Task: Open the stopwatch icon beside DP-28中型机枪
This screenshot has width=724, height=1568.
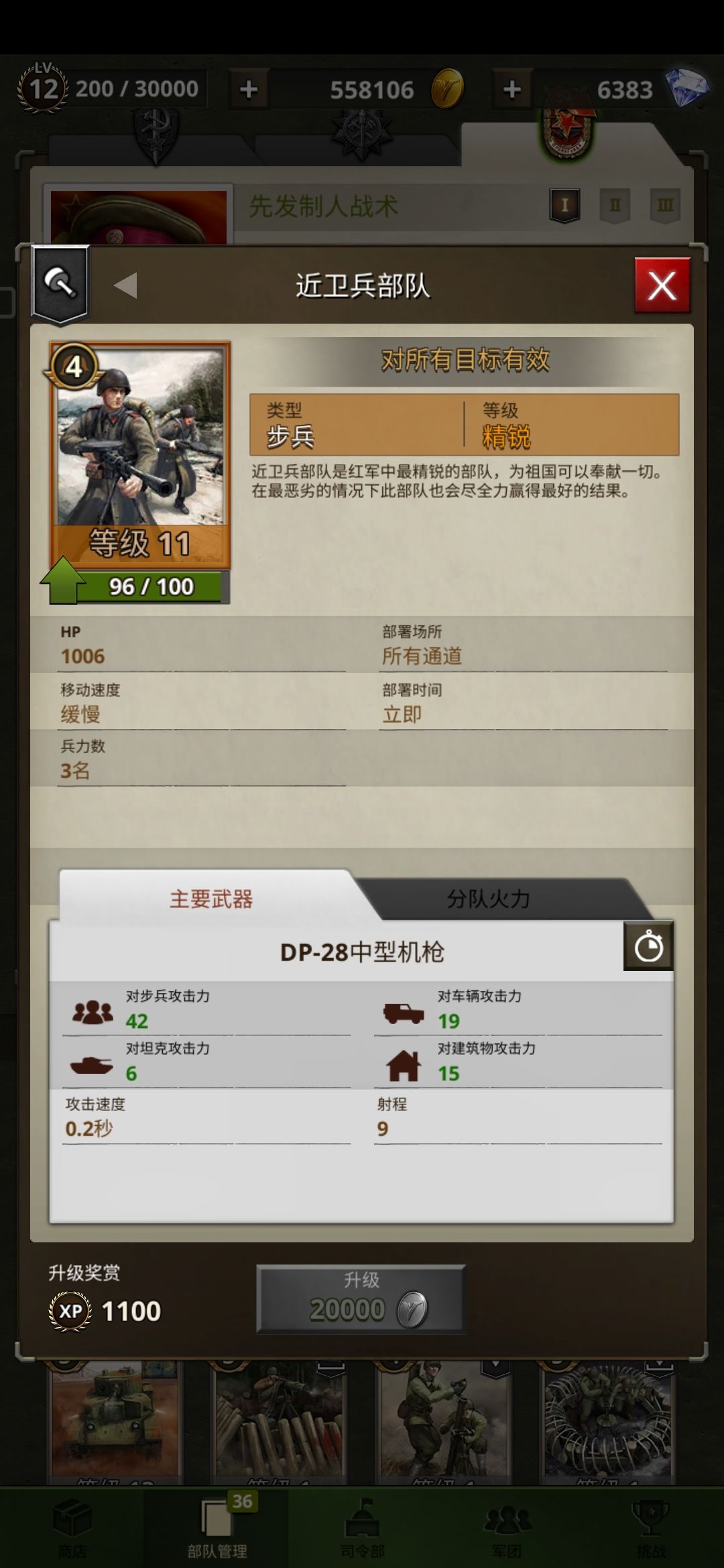Action: pyautogui.click(x=648, y=946)
